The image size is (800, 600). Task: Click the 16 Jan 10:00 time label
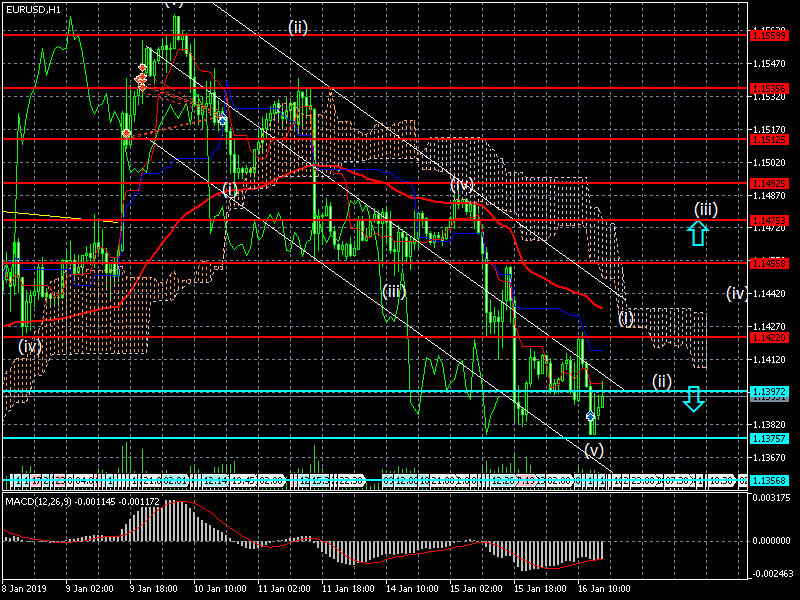click(x=605, y=588)
